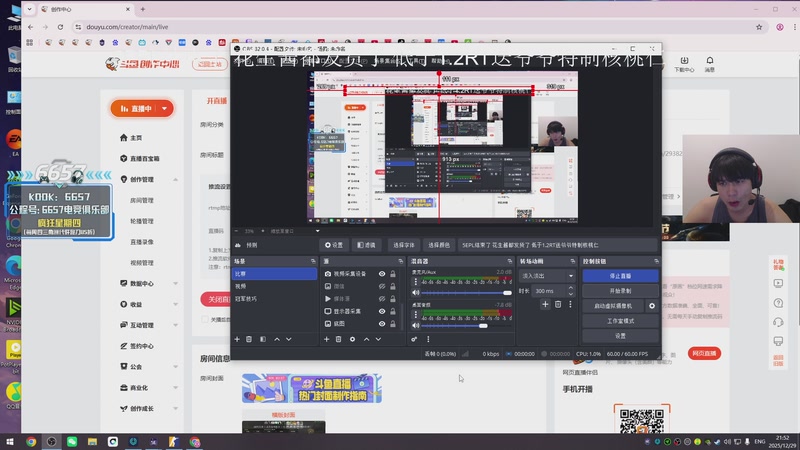Screen dimensions: 800x450
Task: Open 房间管理 sidebar item
Action: point(142,201)
